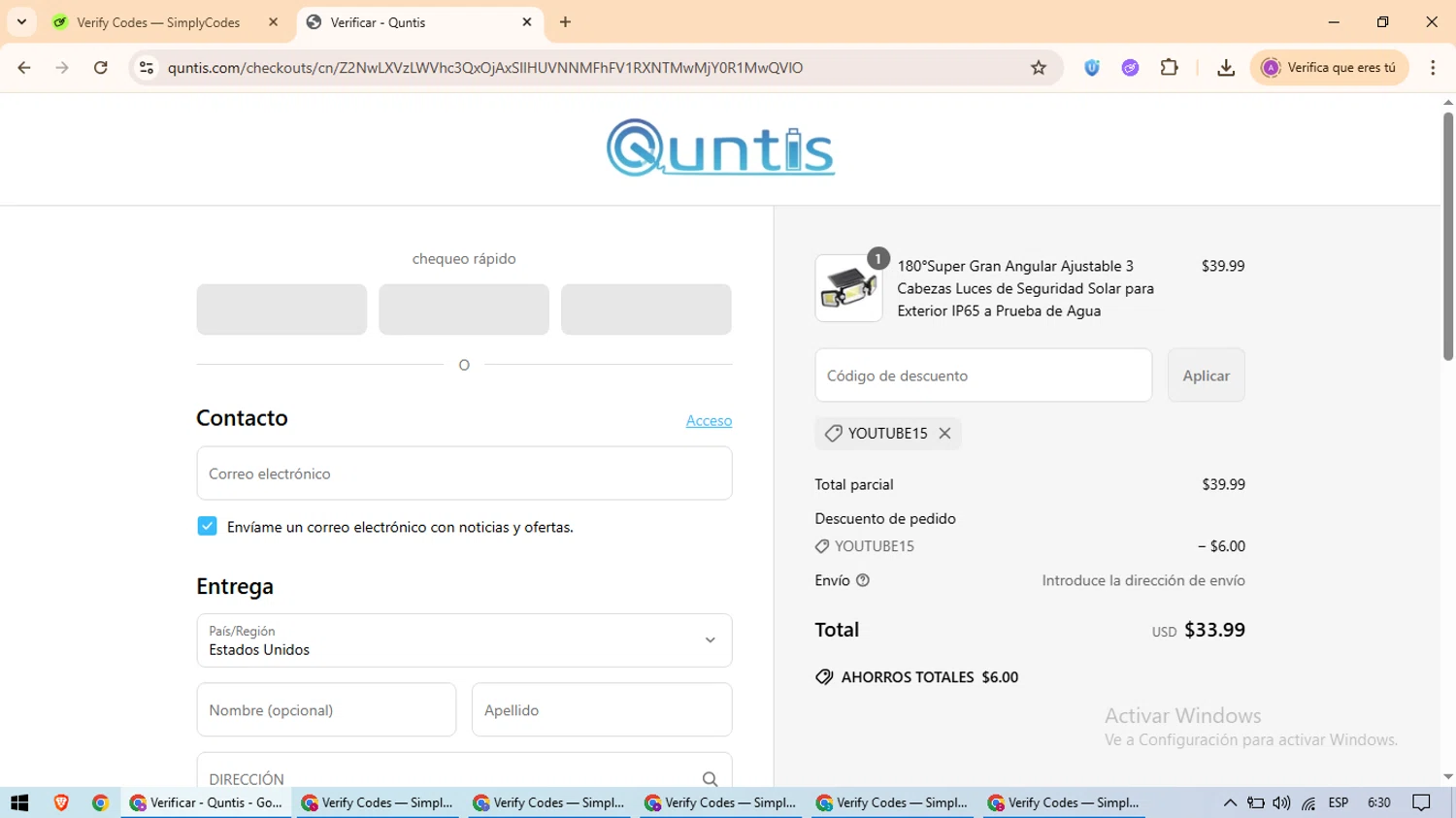The image size is (1456, 818).
Task: Click the ESP language indicator
Action: point(1339,802)
